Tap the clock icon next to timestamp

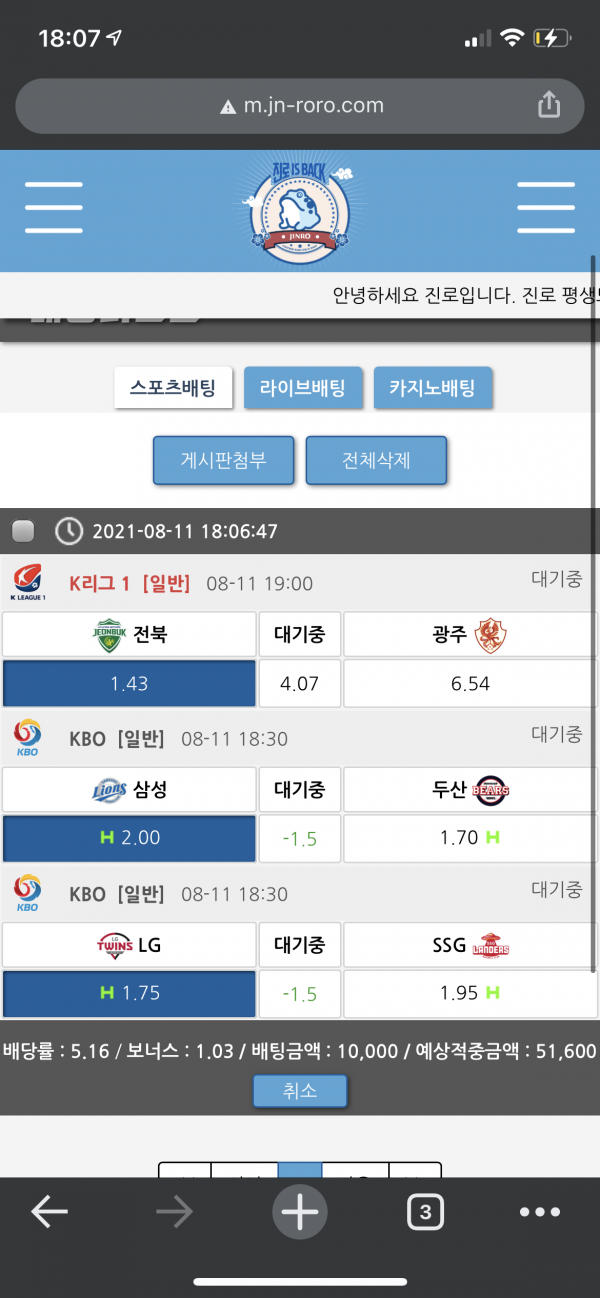click(68, 531)
